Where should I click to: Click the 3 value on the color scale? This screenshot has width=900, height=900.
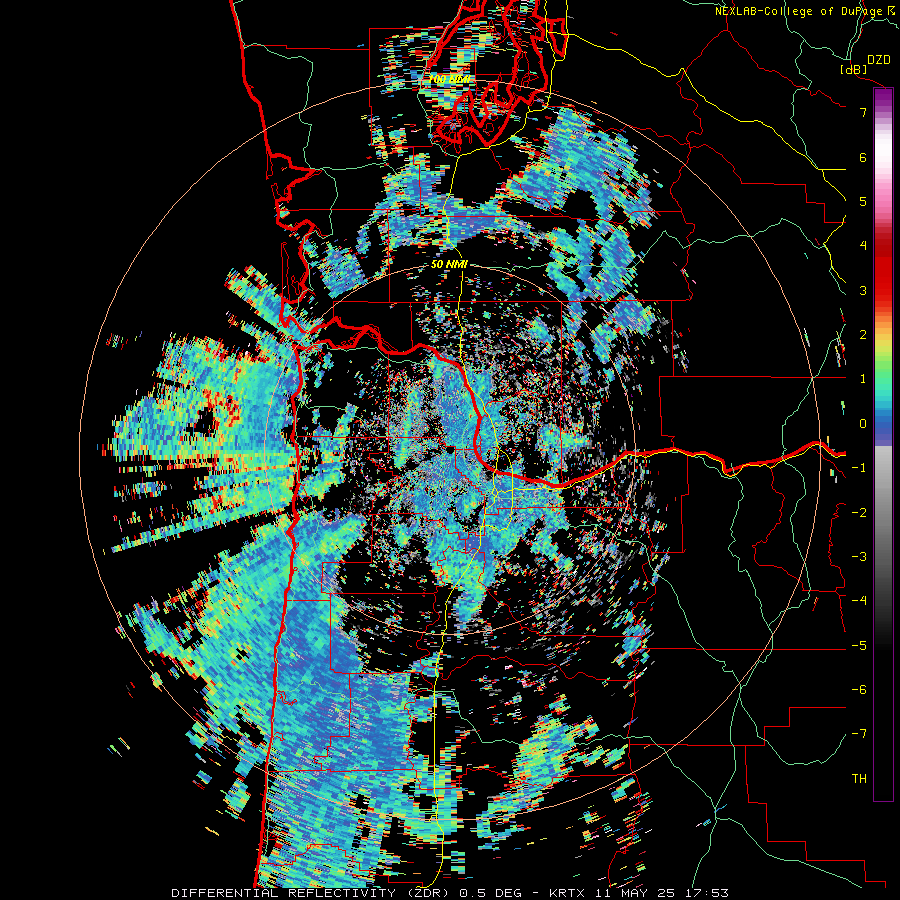[x=863, y=290]
